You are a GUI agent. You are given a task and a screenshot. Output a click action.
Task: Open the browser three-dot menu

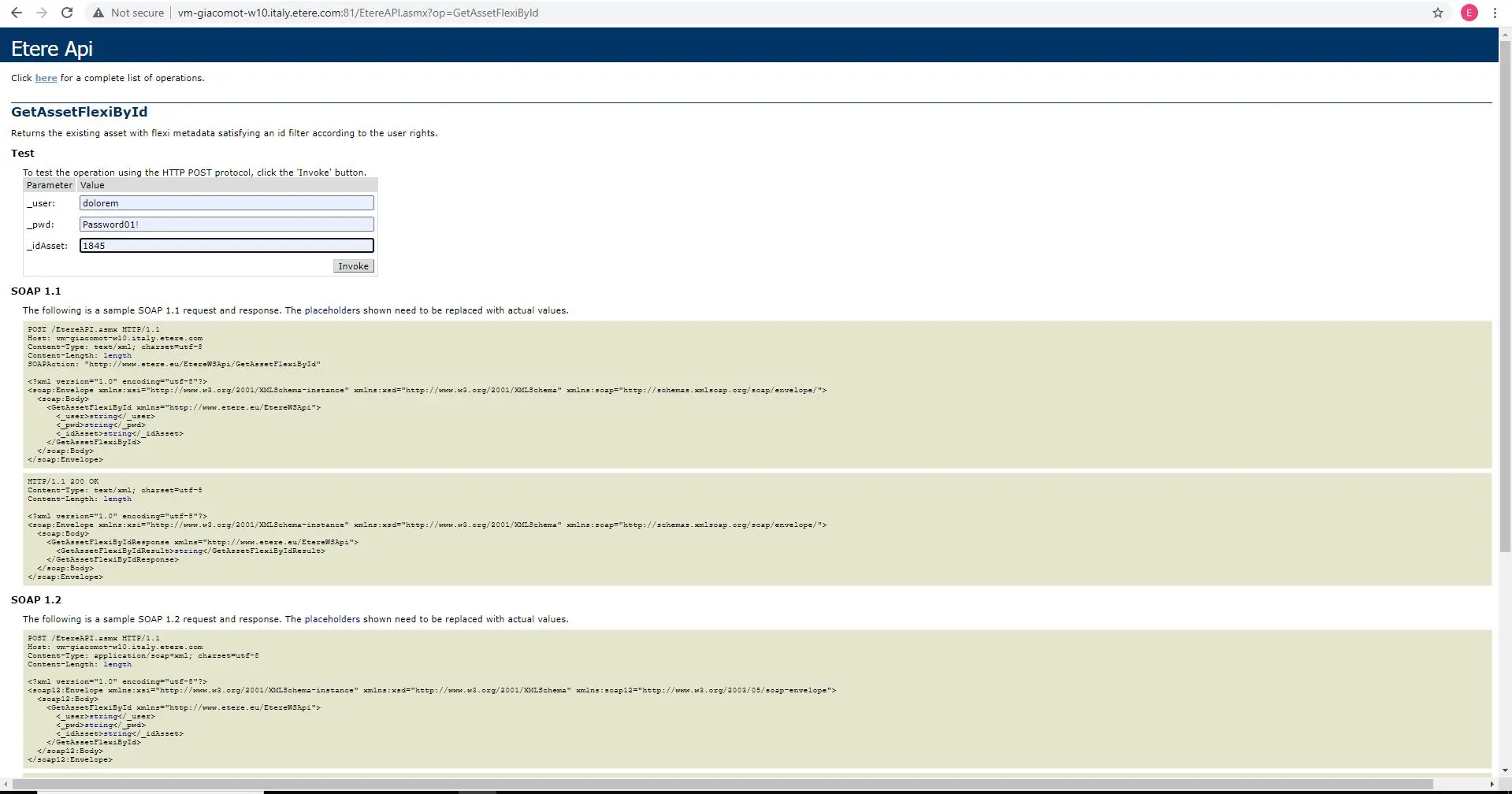pyautogui.click(x=1495, y=13)
